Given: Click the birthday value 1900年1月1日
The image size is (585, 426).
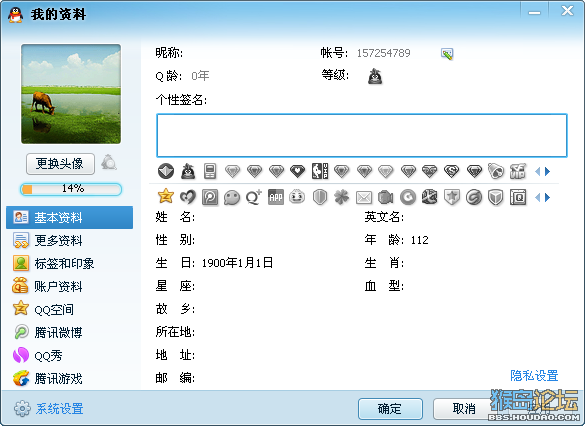Looking at the screenshot, I should 237,263.
